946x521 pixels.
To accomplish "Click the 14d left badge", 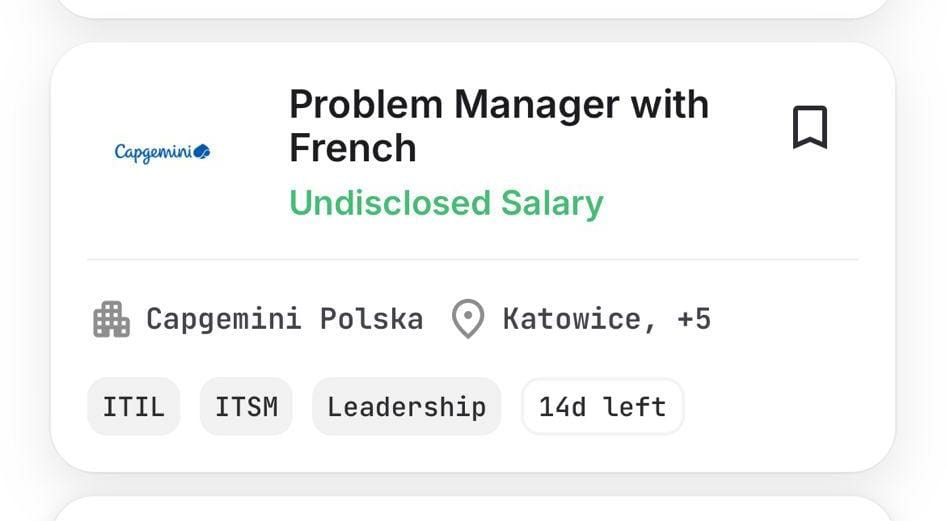I will tap(602, 407).
